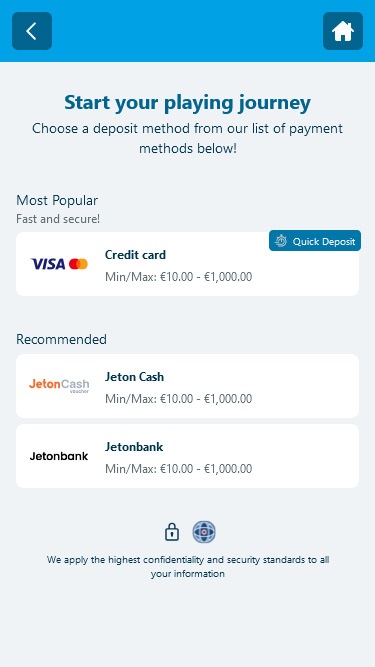Screen dimensions: 375x667
Task: Click the padlock security icon
Action: (x=172, y=532)
